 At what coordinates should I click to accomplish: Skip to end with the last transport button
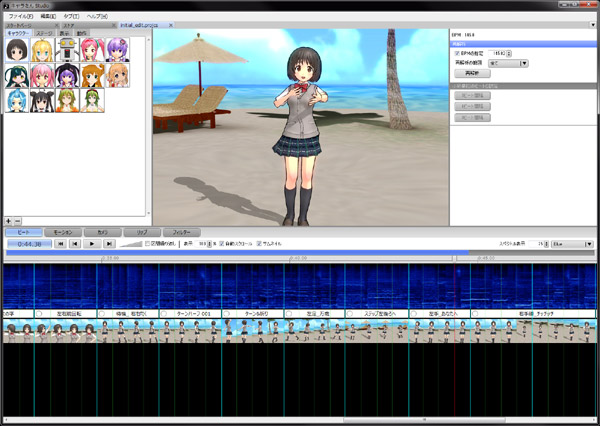coord(108,243)
